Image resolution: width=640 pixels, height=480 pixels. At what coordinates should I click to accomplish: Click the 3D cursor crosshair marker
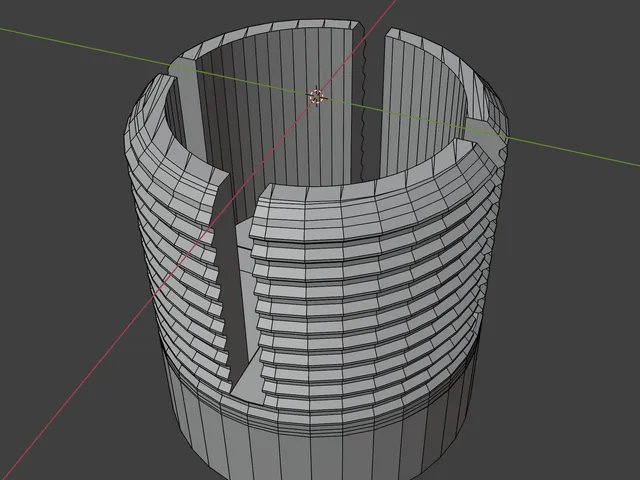tap(316, 97)
